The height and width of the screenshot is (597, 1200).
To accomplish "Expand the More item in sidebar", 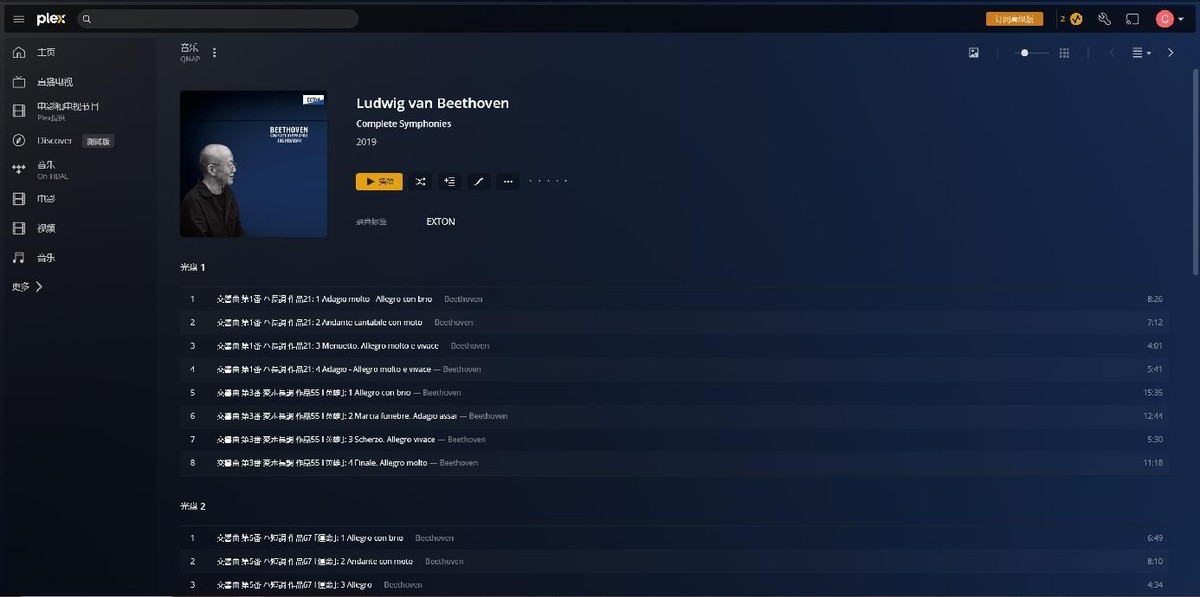I will point(28,287).
